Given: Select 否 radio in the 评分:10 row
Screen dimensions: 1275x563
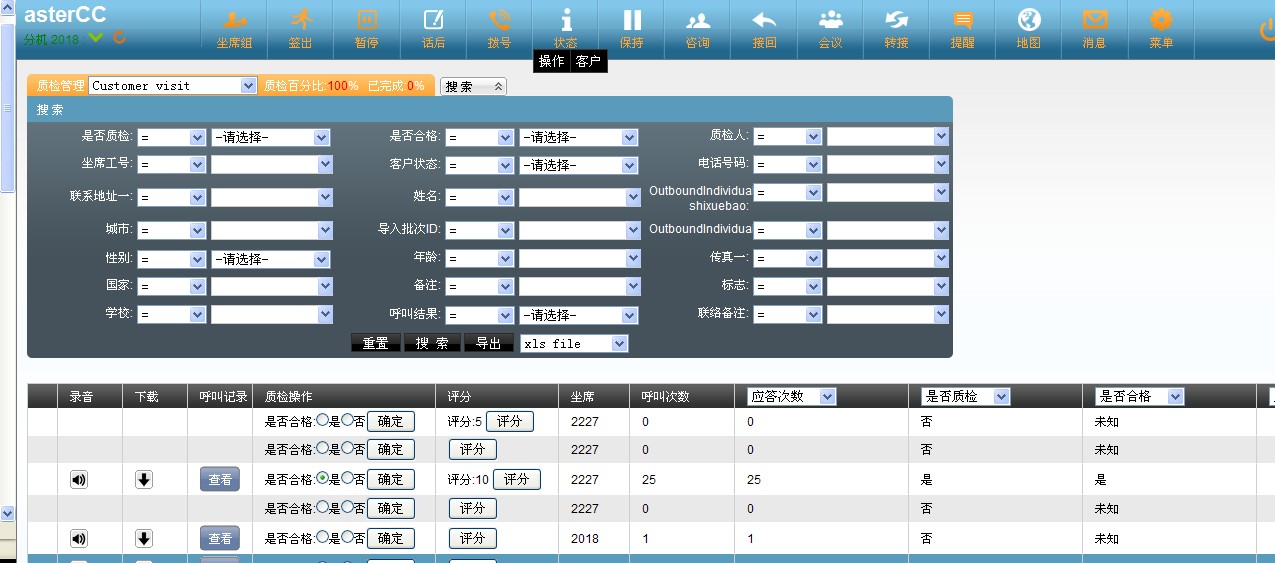Looking at the screenshot, I should click(x=346, y=479).
